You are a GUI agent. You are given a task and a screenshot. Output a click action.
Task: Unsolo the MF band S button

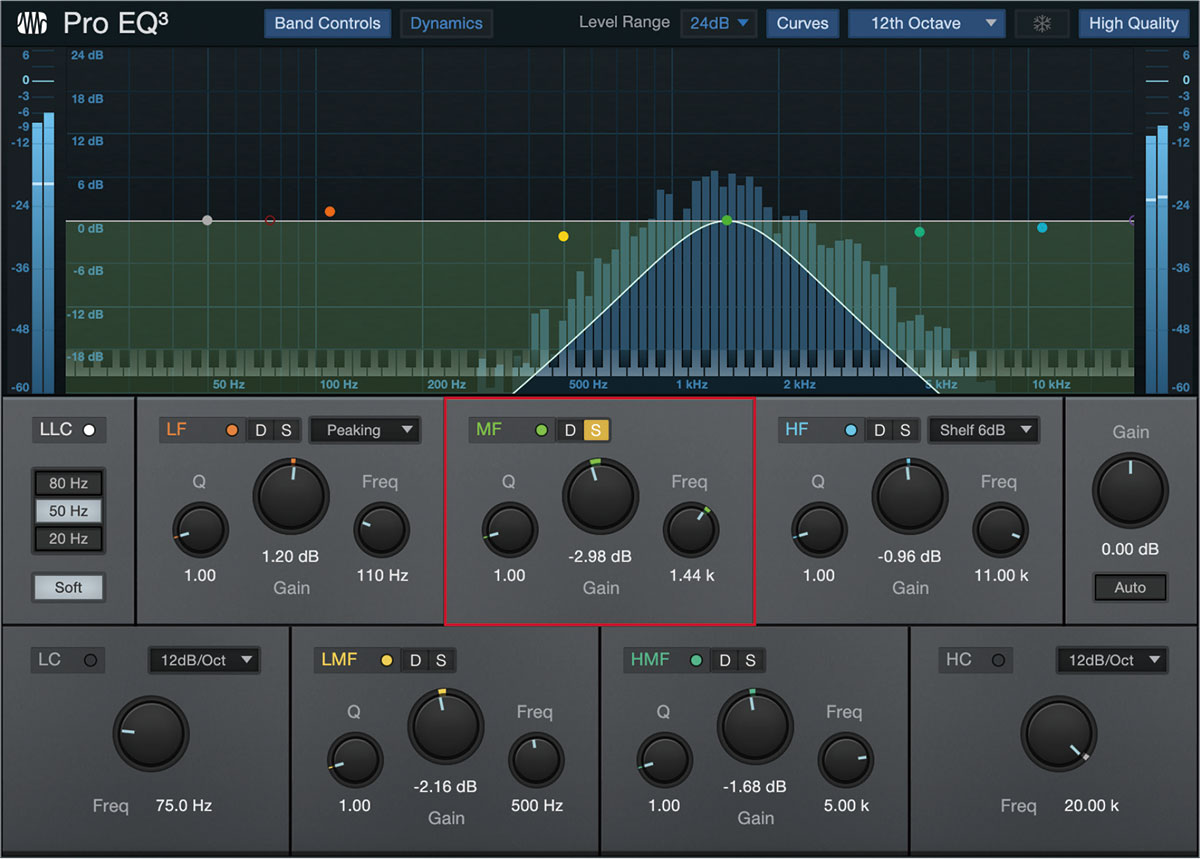click(596, 431)
